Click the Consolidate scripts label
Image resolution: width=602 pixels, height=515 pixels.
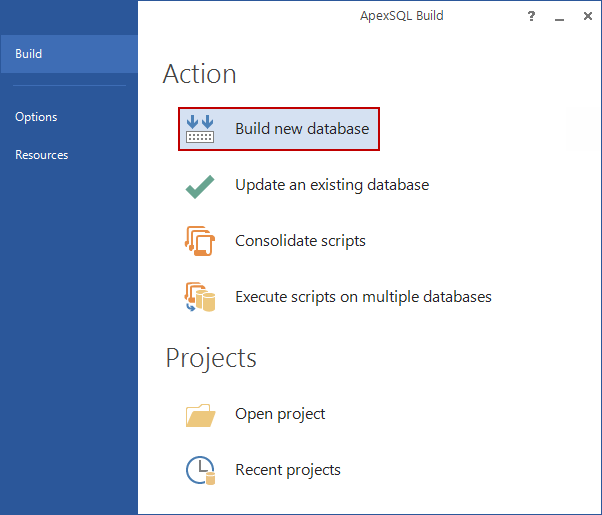(x=300, y=241)
